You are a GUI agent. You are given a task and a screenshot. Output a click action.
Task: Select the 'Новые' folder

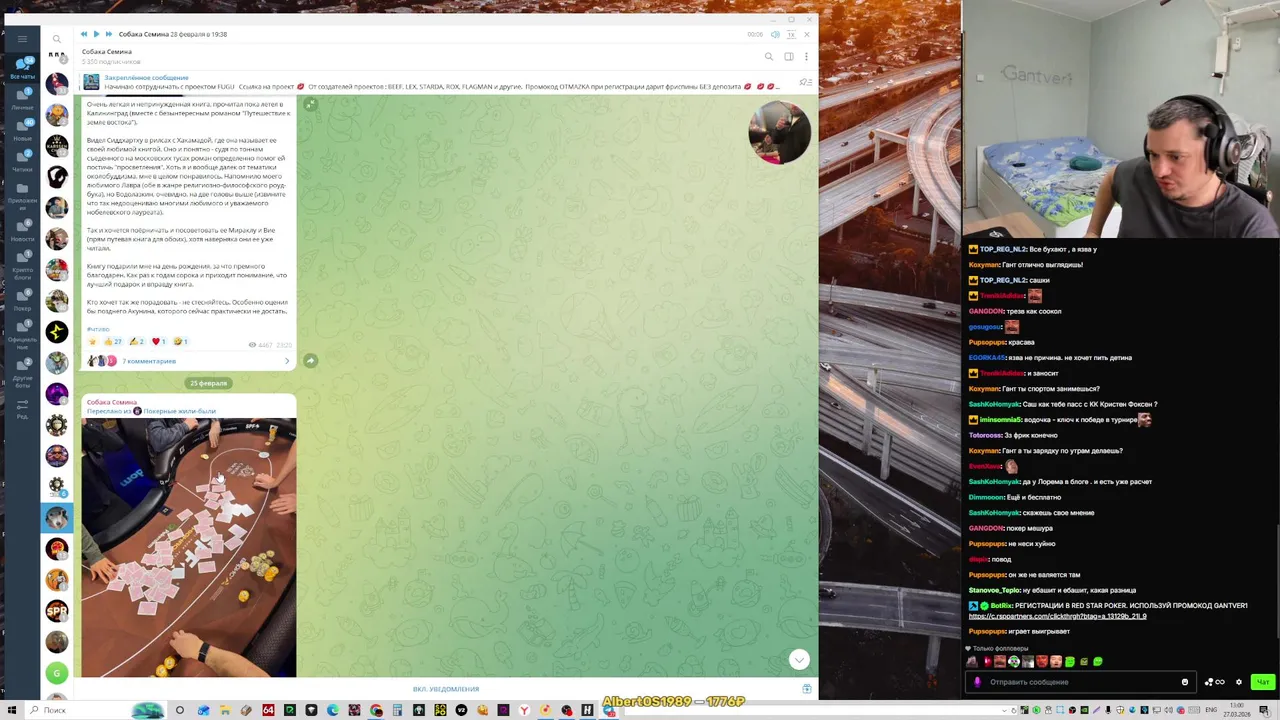(x=22, y=129)
